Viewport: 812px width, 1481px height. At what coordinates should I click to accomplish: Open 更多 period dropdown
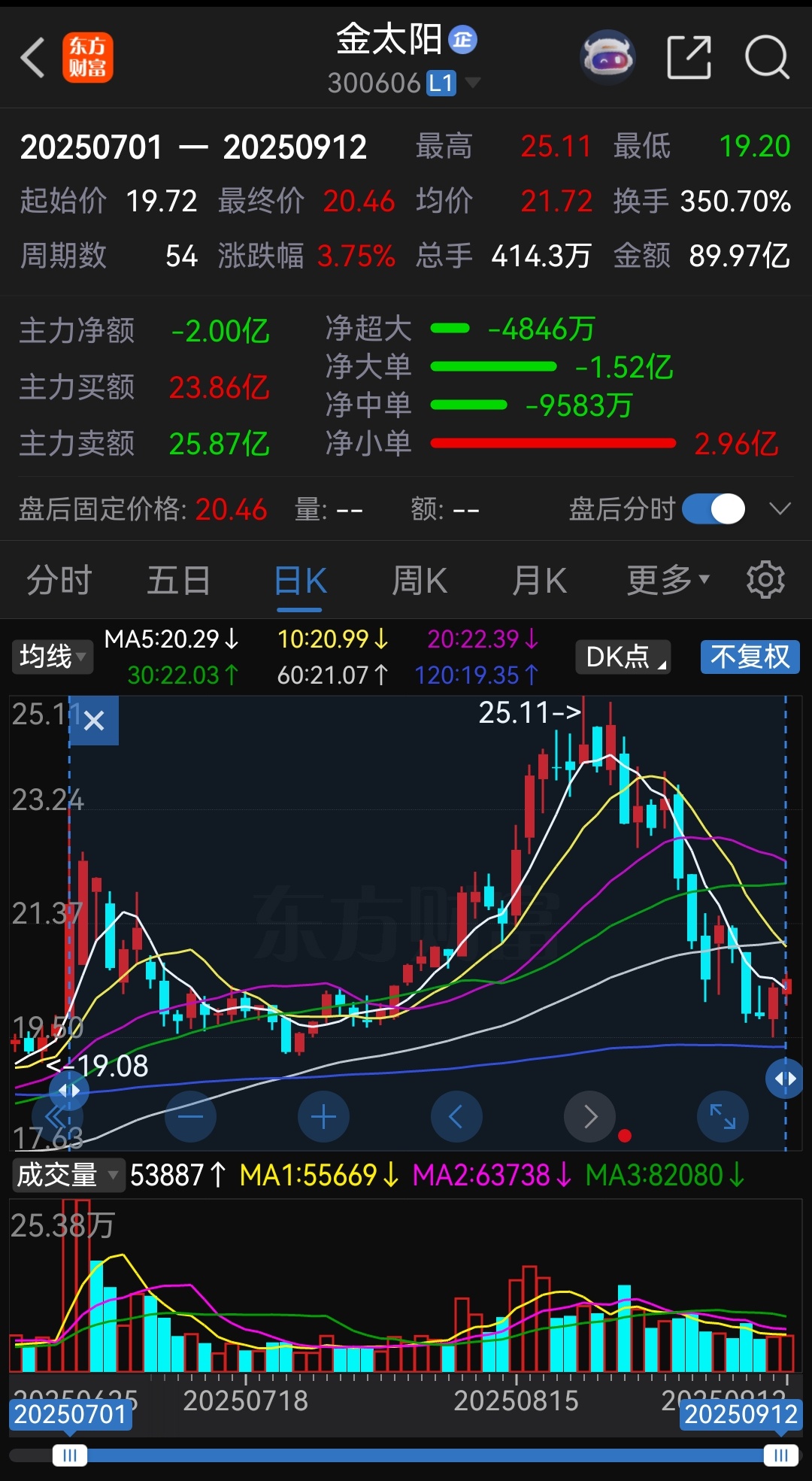click(668, 580)
